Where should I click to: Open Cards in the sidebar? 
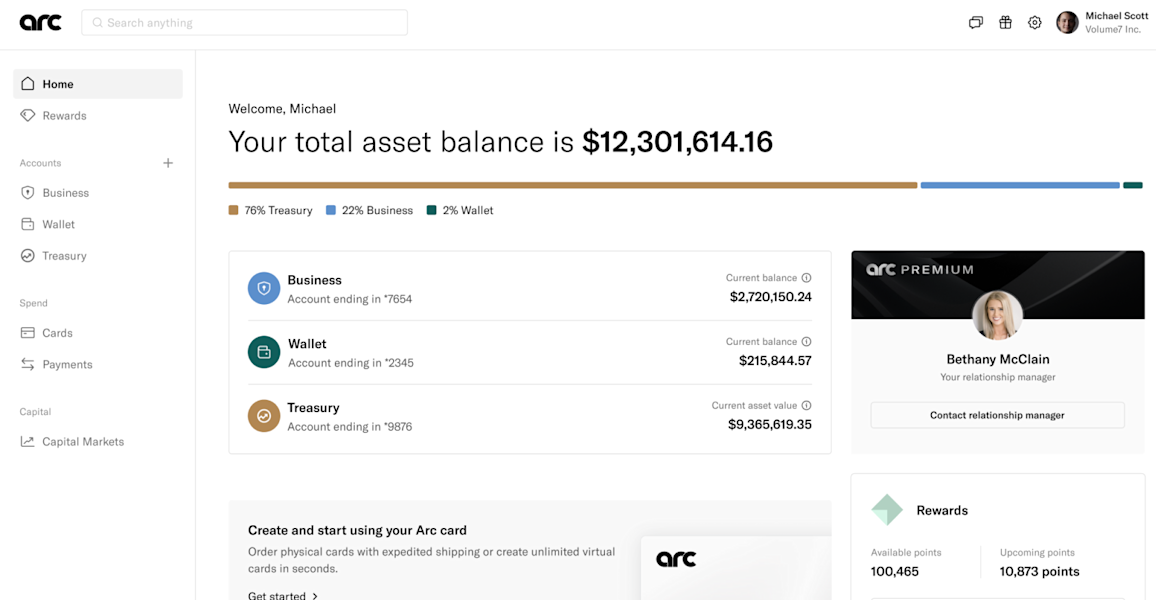click(57, 333)
